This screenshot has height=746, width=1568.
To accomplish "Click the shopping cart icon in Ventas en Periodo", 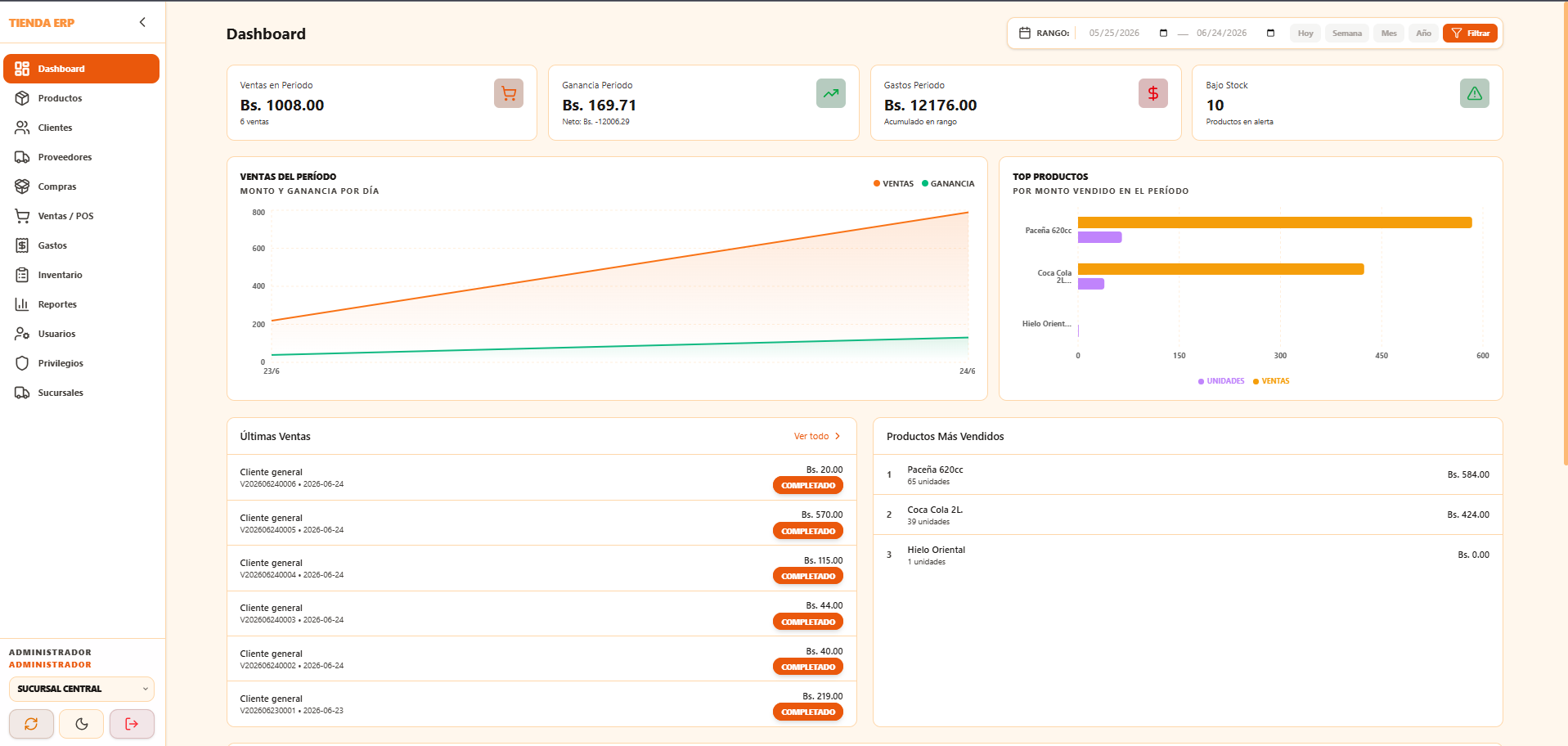I will [x=509, y=93].
